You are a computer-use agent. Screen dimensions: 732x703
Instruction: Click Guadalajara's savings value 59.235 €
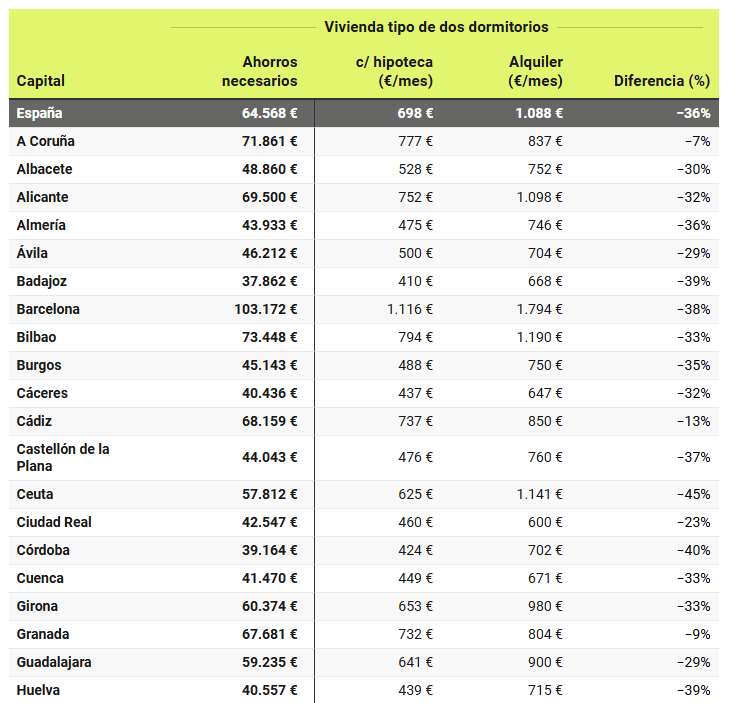click(x=270, y=662)
